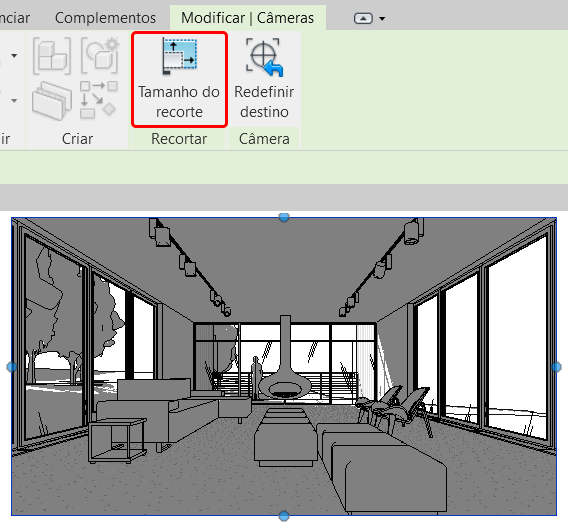Minimize the ribbon using the up-arrow button
Image resolution: width=568 pixels, height=529 pixels.
click(x=363, y=18)
